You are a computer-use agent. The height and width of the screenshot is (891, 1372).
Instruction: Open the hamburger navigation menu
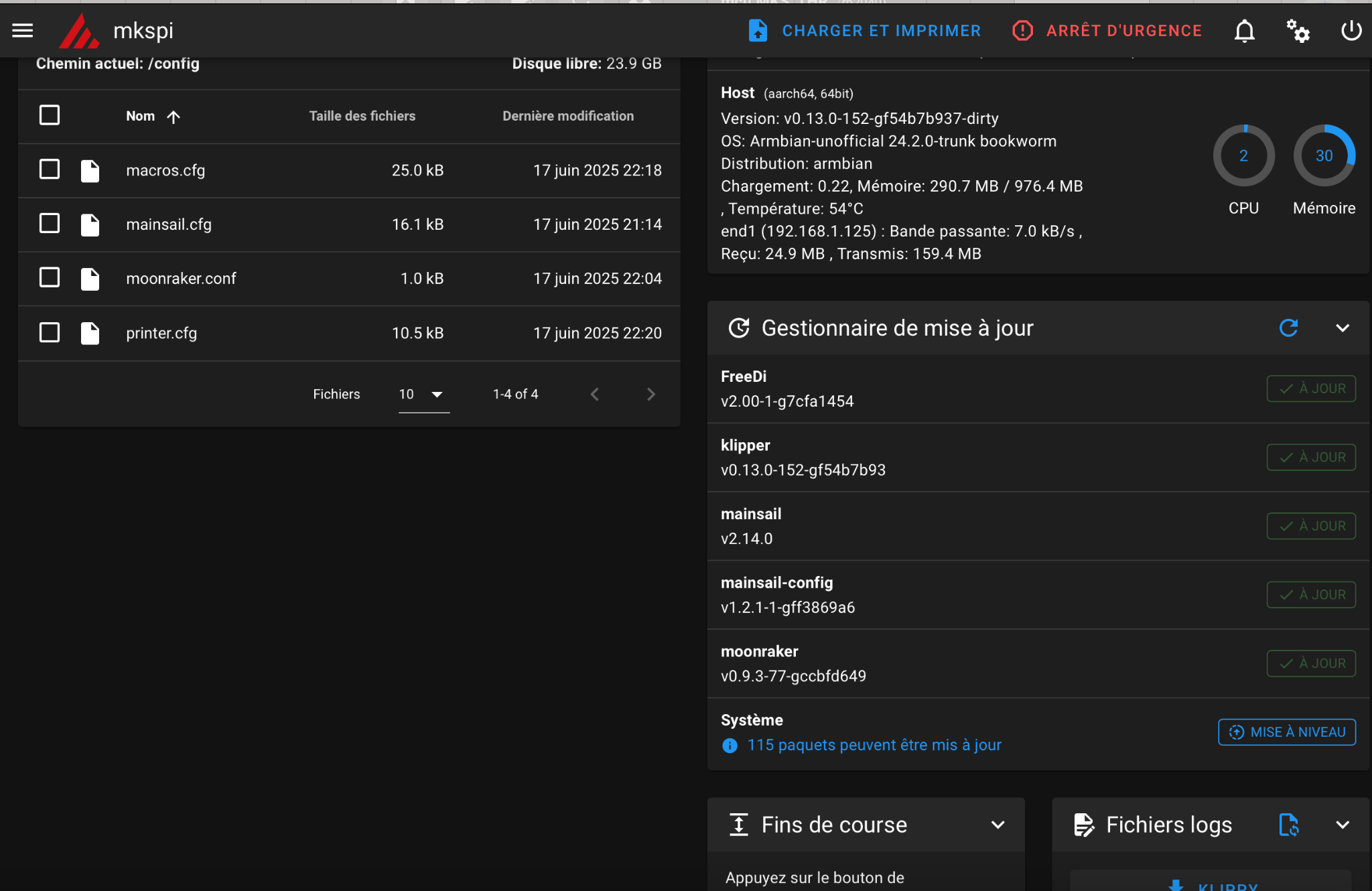(22, 30)
